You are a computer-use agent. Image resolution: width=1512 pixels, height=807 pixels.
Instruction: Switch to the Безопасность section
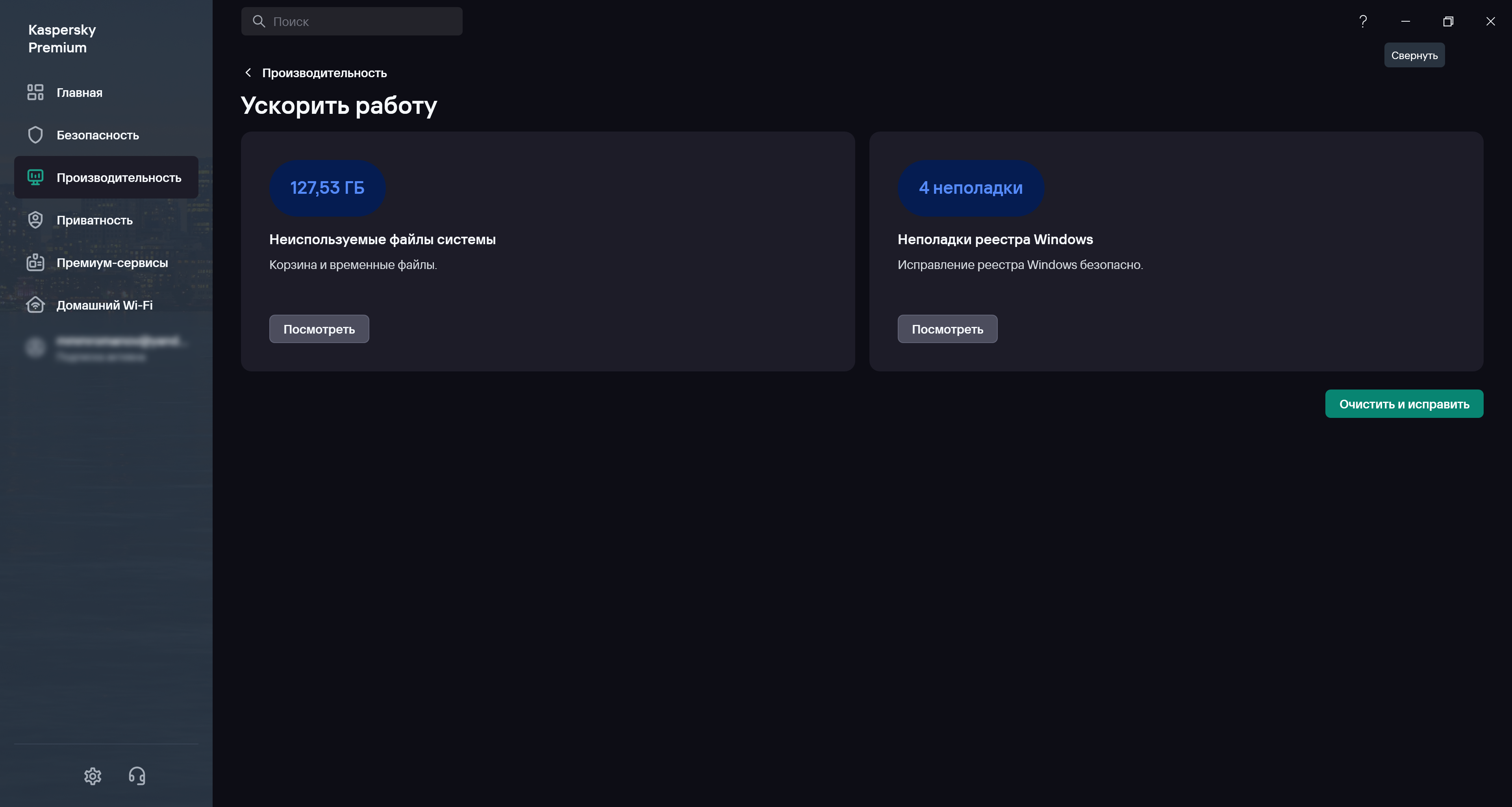pyautogui.click(x=97, y=135)
